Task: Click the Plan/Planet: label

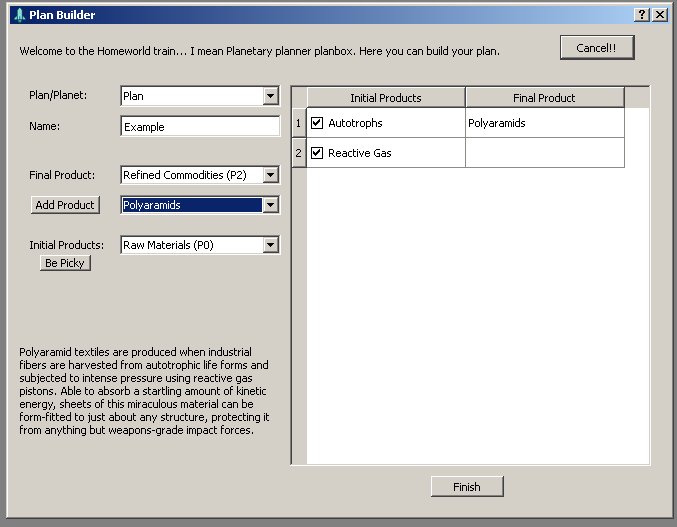Action: pyautogui.click(x=58, y=95)
